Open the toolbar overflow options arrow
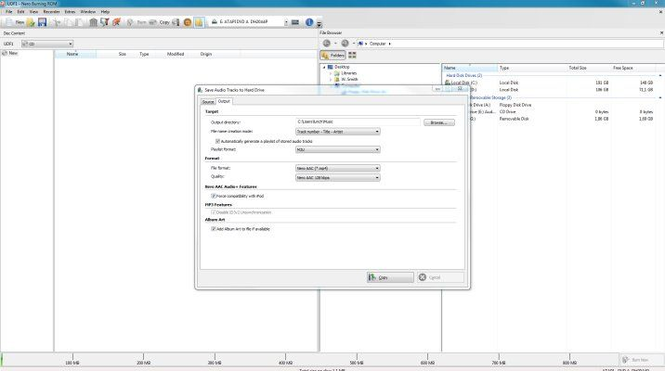 pyautogui.click(x=319, y=24)
